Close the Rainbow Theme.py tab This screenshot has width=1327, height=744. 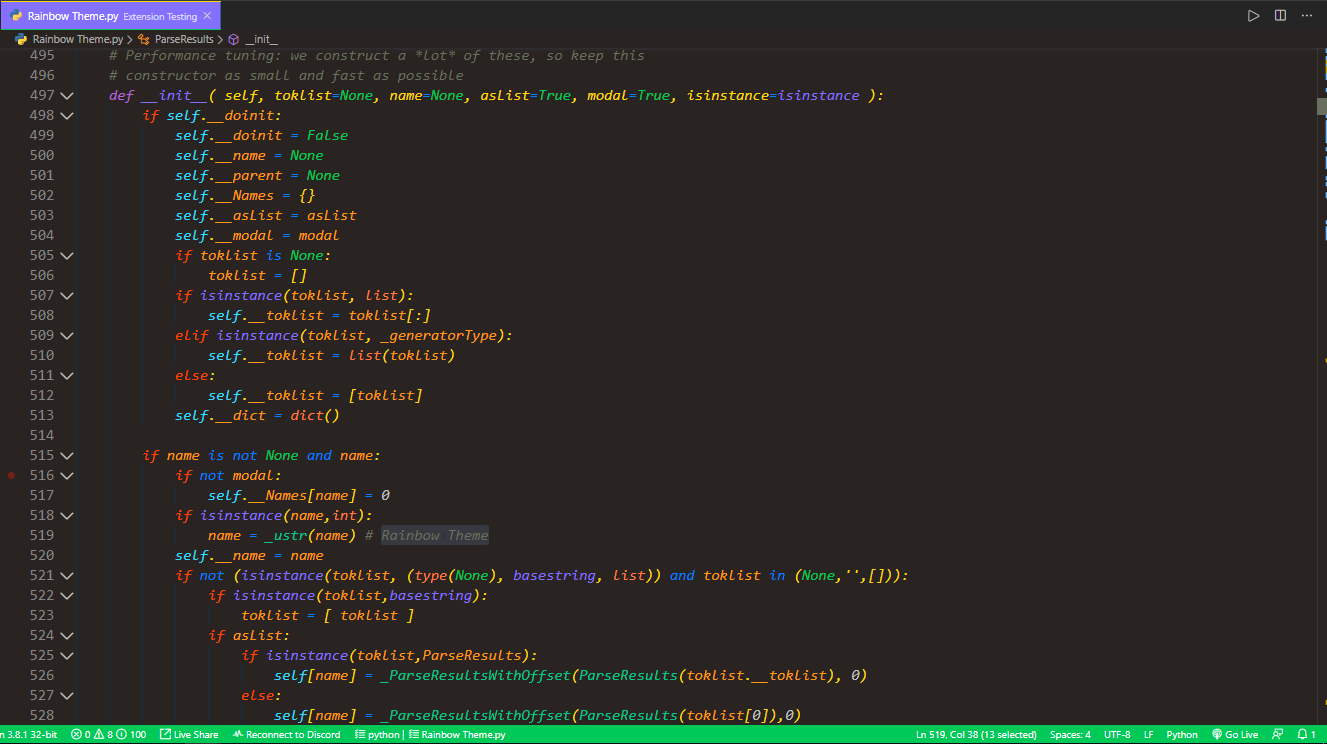207,16
